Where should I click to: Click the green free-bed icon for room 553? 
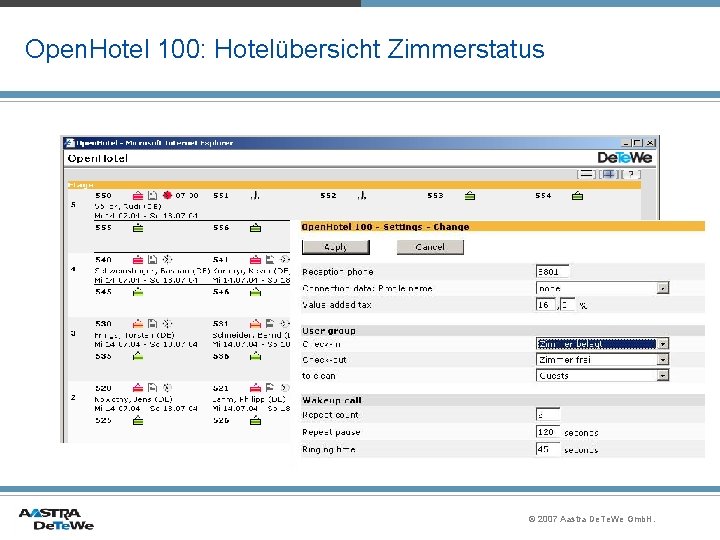(x=470, y=196)
